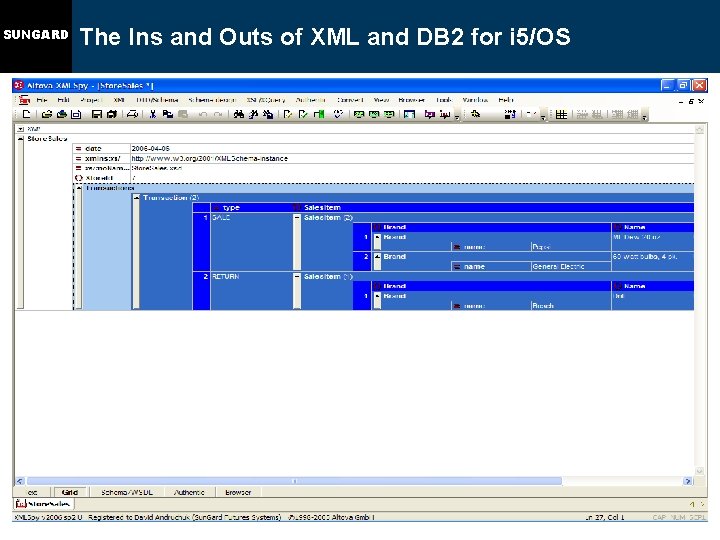The height and width of the screenshot is (540, 720).
Task: Switch to the Authentic view tab
Action: pos(189,492)
